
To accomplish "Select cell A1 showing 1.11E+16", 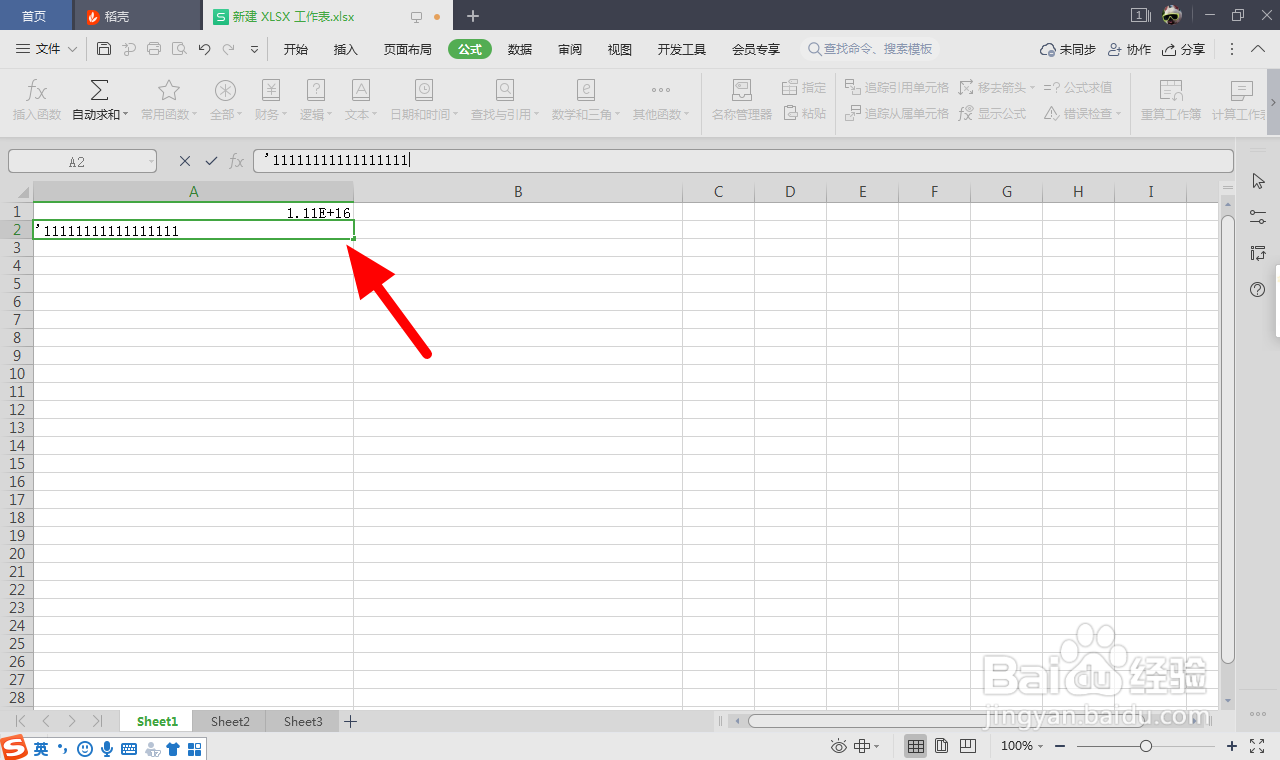I will 193,212.
